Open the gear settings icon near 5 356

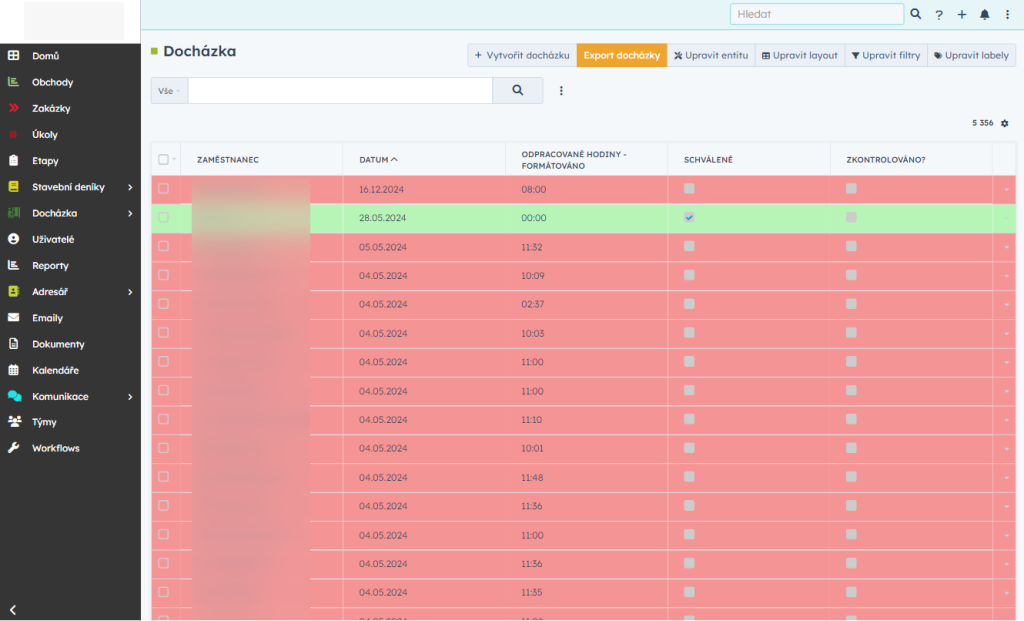pyautogui.click(x=1005, y=123)
